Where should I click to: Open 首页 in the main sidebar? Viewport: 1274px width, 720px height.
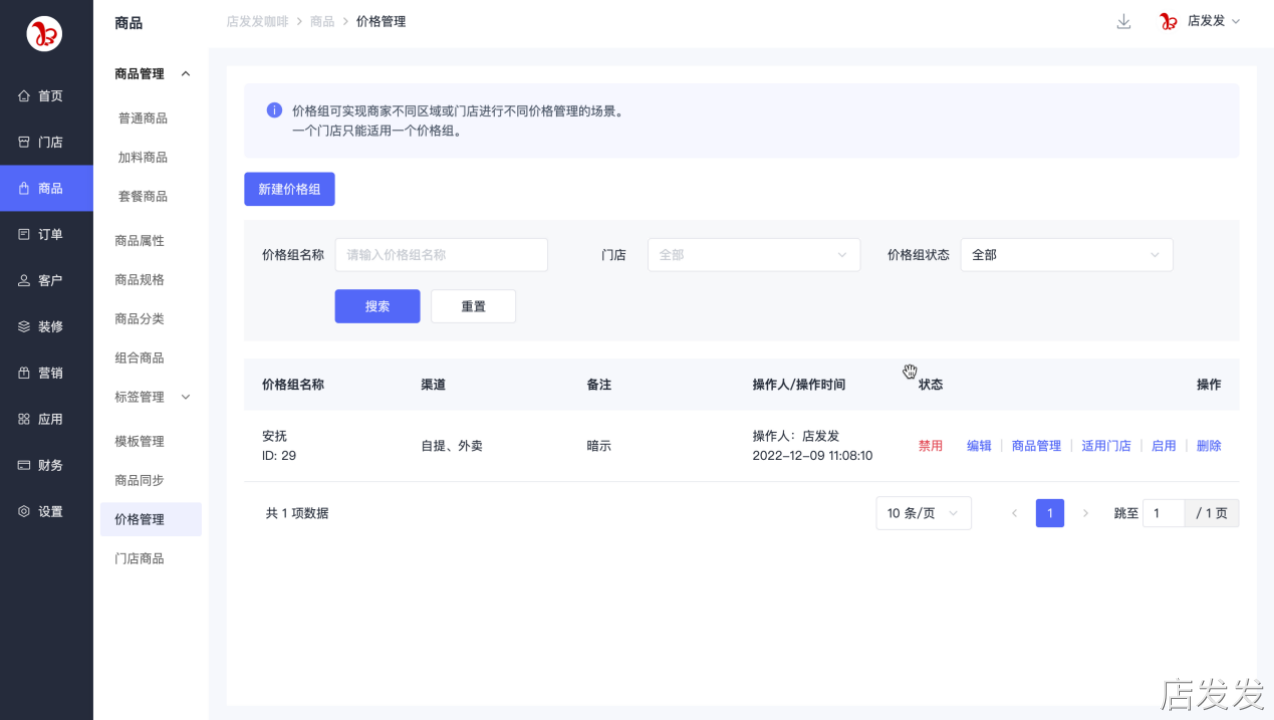[x=46, y=96]
